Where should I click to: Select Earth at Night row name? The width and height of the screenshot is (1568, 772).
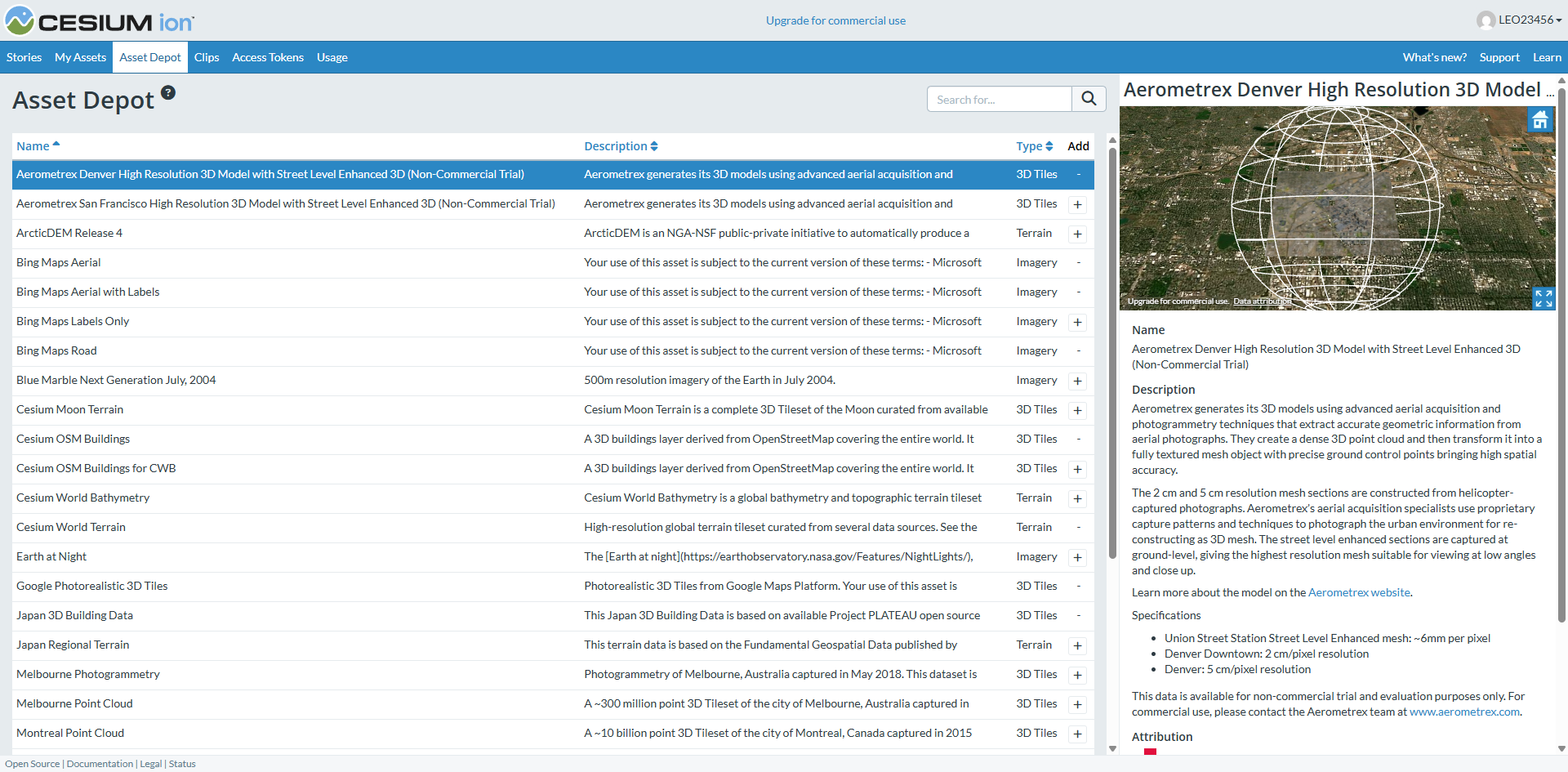[x=51, y=557]
